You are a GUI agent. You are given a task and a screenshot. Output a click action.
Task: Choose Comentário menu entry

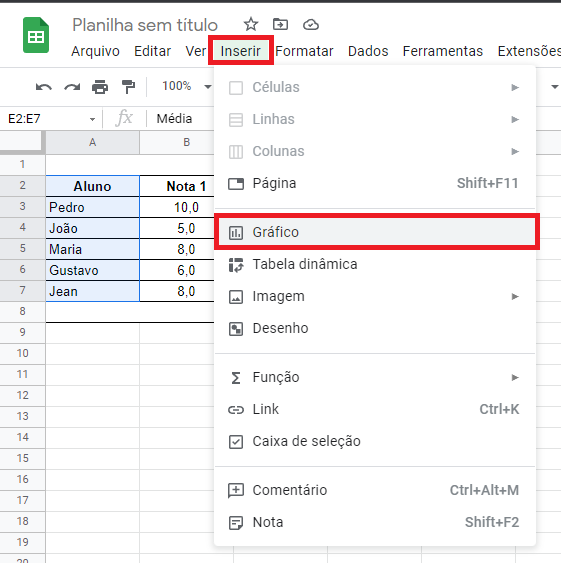(x=375, y=490)
